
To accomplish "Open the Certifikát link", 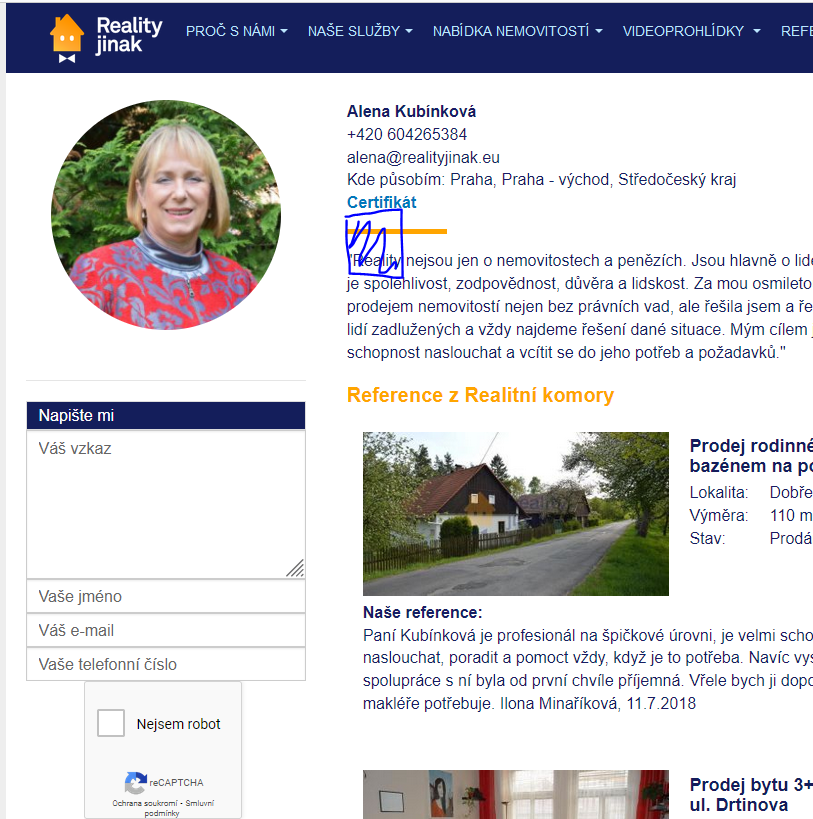I will (382, 202).
